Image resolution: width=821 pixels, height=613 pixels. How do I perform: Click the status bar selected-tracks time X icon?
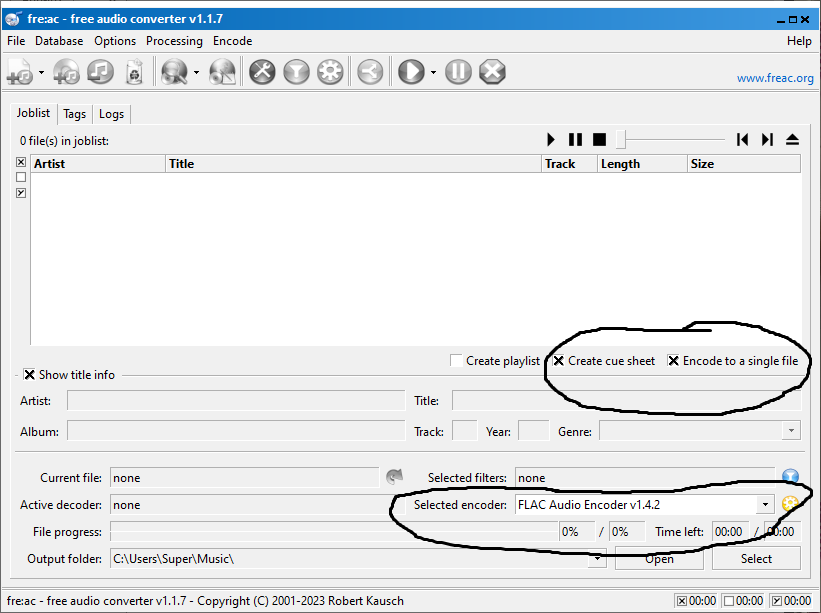pyautogui.click(x=682, y=601)
